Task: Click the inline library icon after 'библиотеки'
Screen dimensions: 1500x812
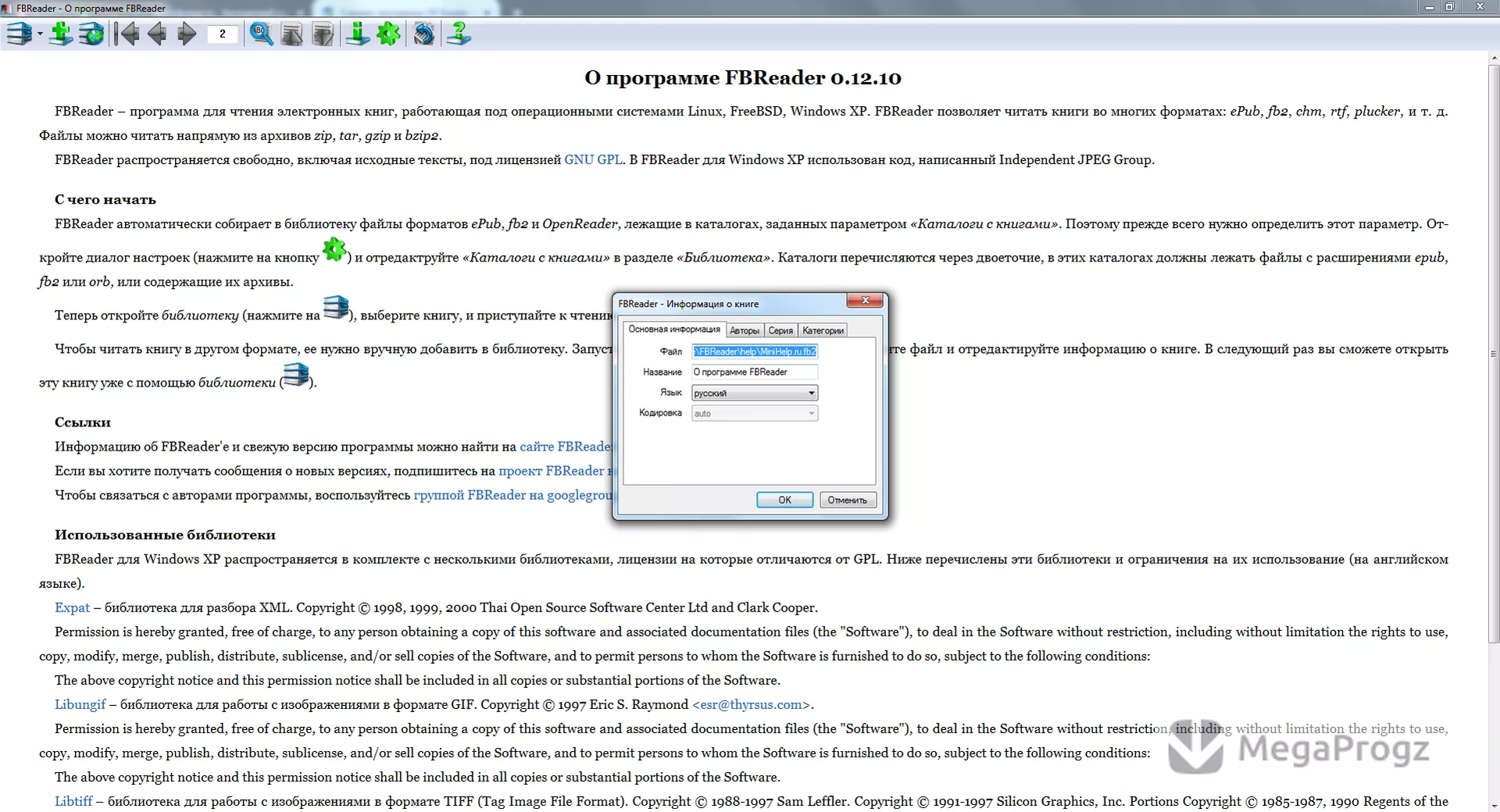Action: 296,375
